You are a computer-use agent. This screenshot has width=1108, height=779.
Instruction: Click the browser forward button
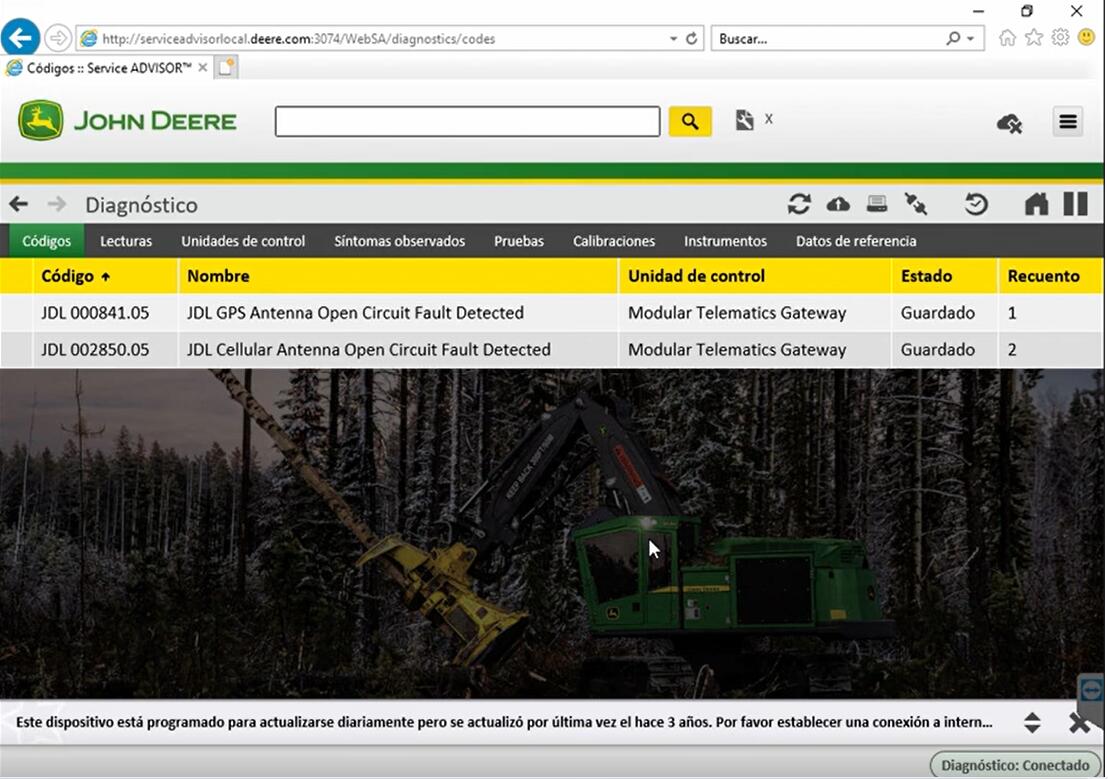point(58,38)
